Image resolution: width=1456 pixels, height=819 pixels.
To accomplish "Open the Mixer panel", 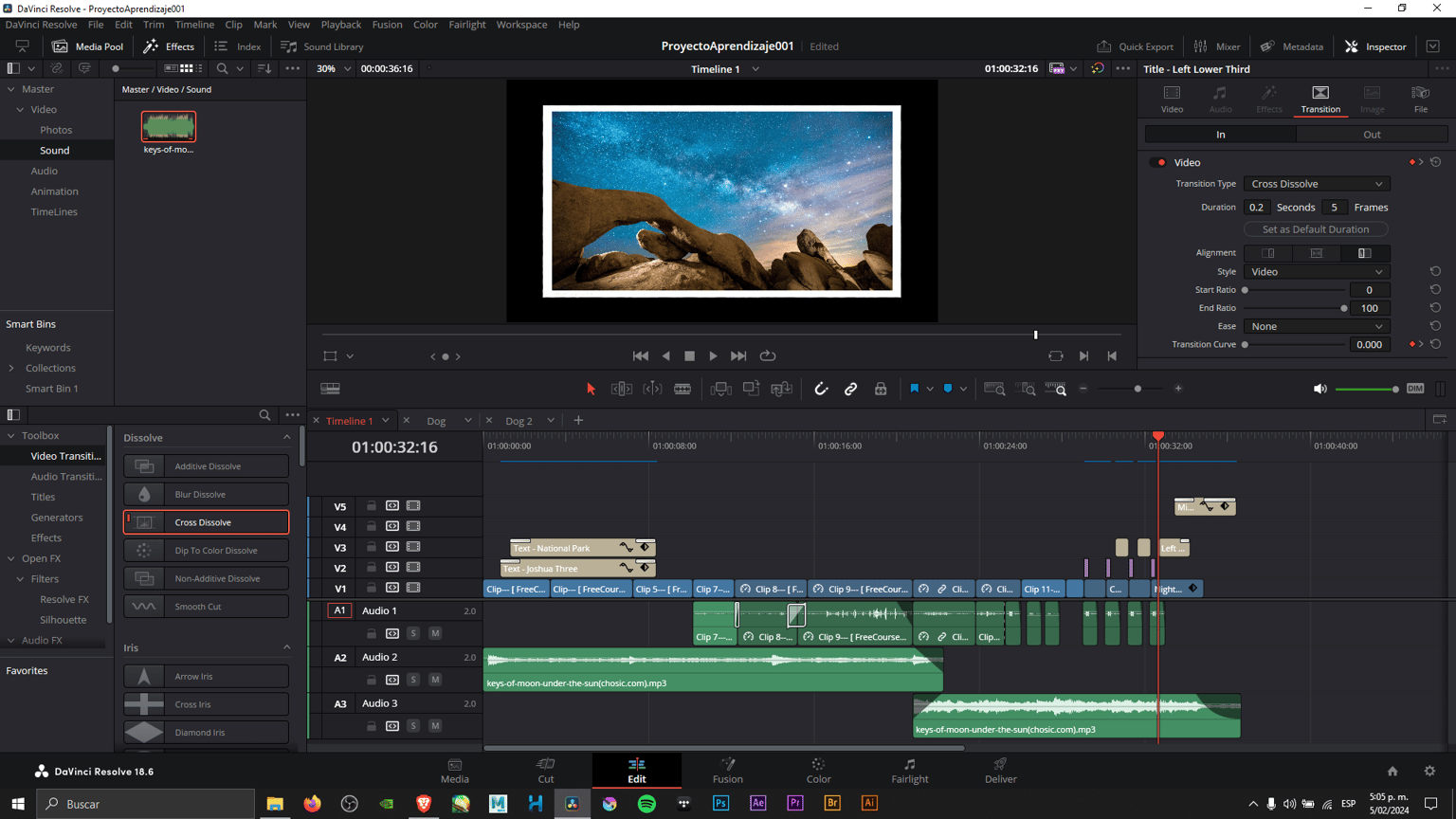I will pyautogui.click(x=1217, y=46).
